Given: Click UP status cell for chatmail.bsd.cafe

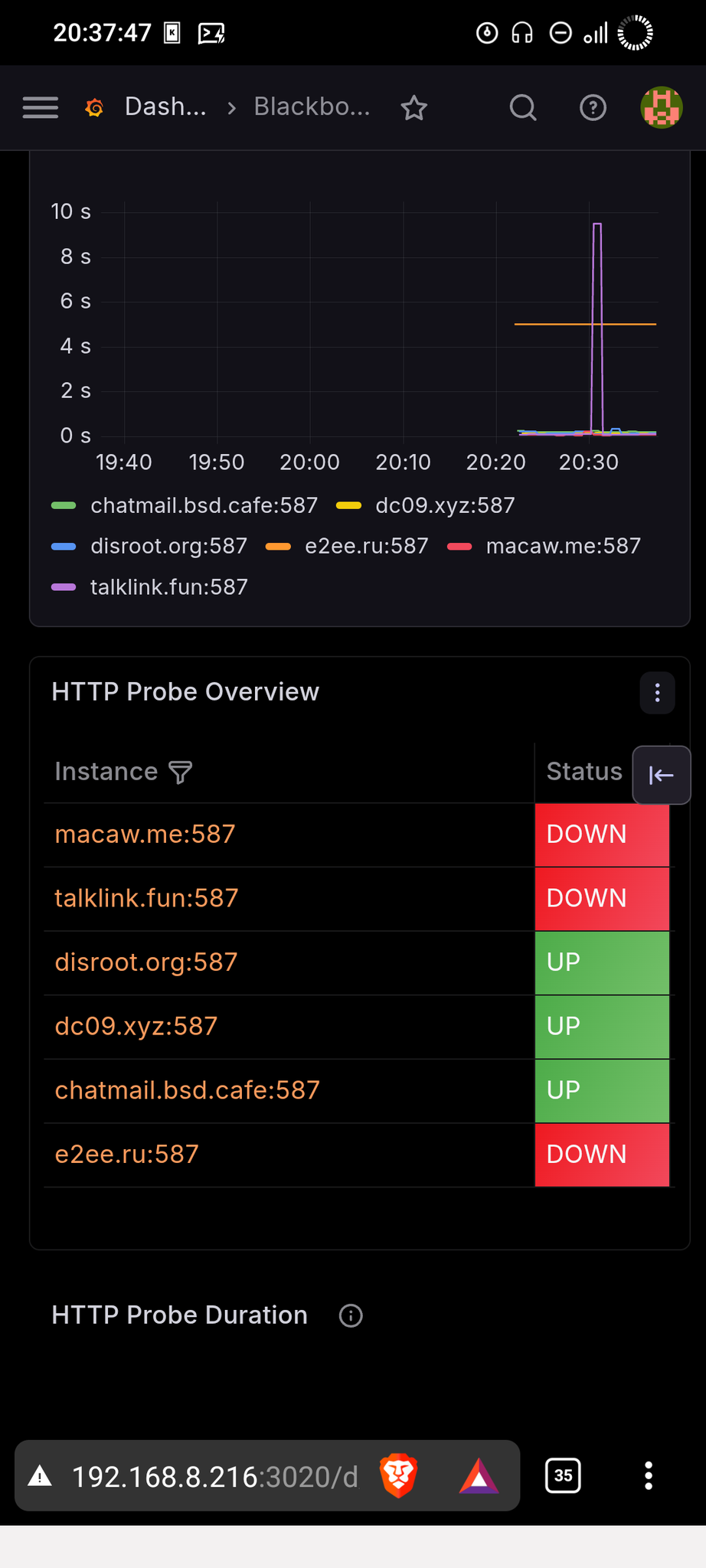Looking at the screenshot, I should point(602,1091).
